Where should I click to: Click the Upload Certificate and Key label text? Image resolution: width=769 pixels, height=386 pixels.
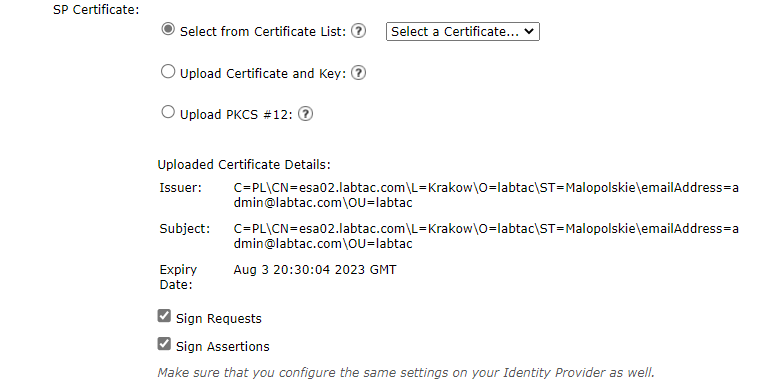click(x=263, y=74)
